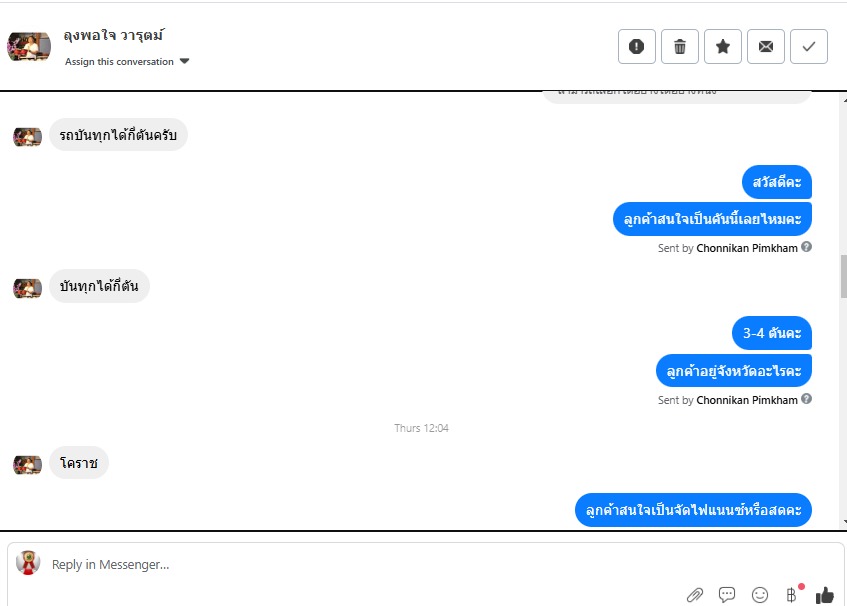
Task: Delete conversation using trash icon
Action: click(680, 46)
